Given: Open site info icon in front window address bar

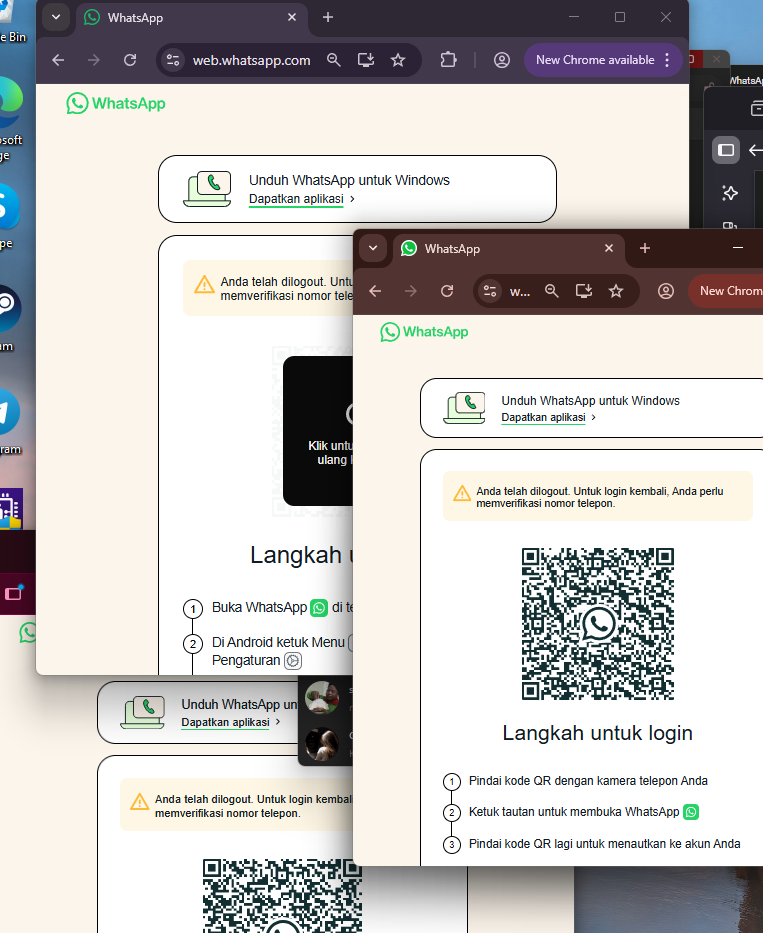Looking at the screenshot, I should pos(490,291).
